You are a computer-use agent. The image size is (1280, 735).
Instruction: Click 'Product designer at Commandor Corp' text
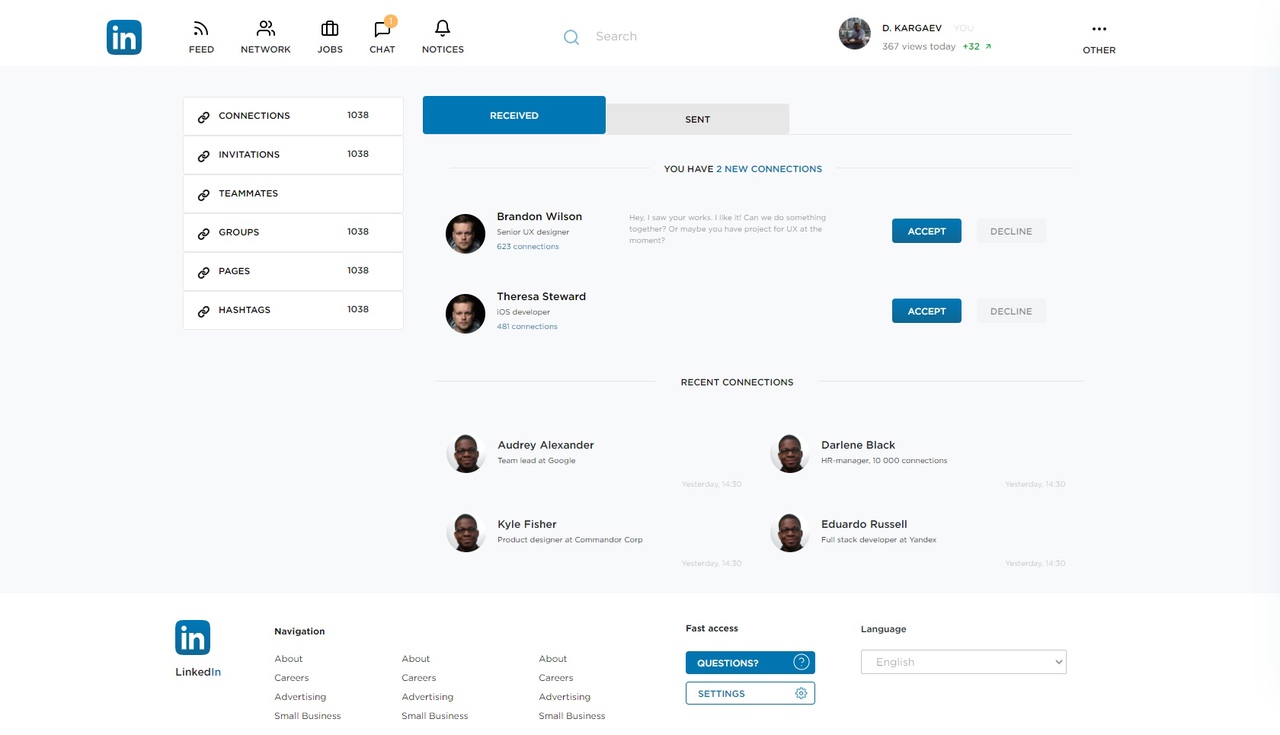coord(570,540)
